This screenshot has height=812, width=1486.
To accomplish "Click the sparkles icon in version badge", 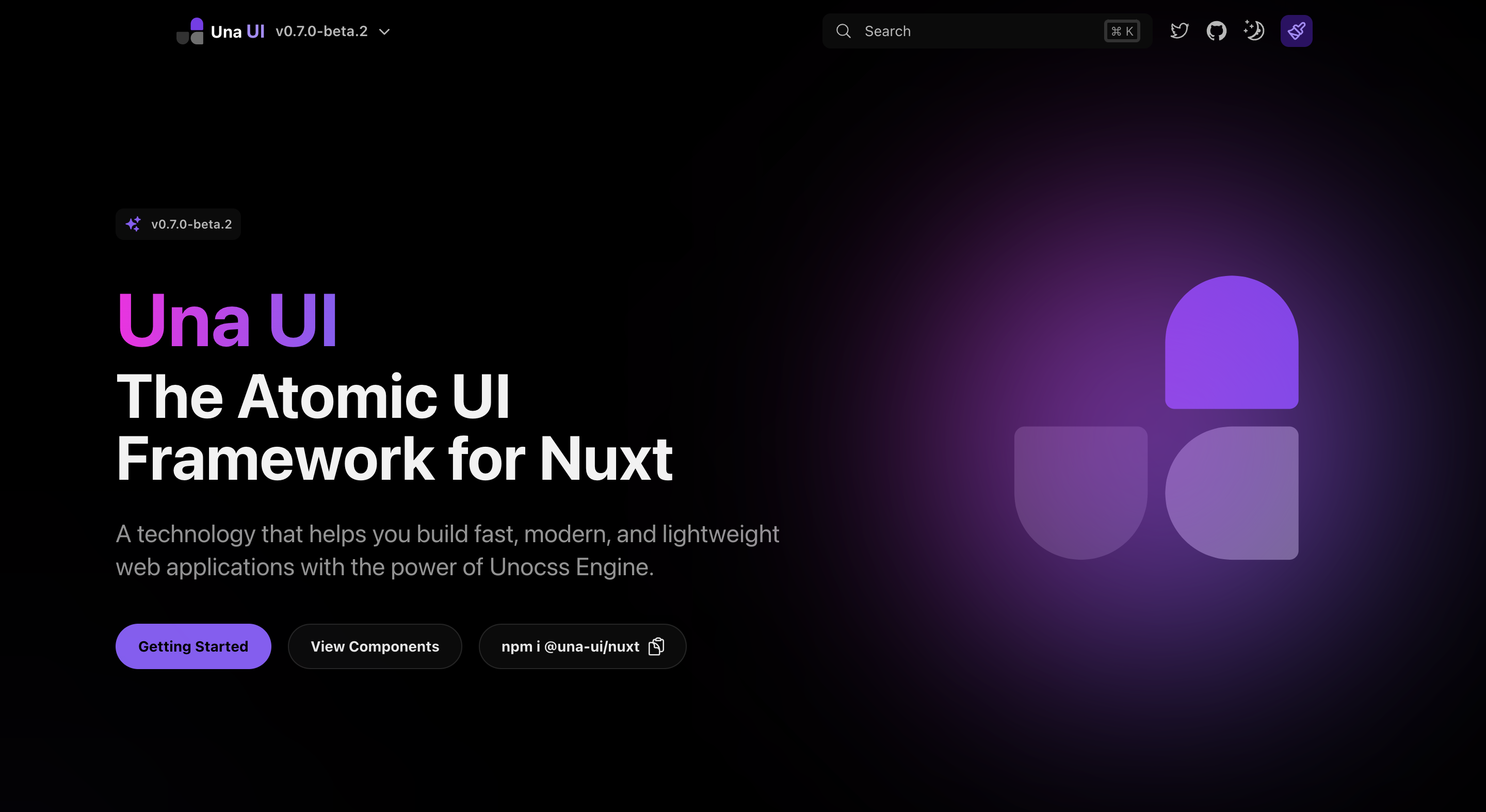I will coord(133,224).
